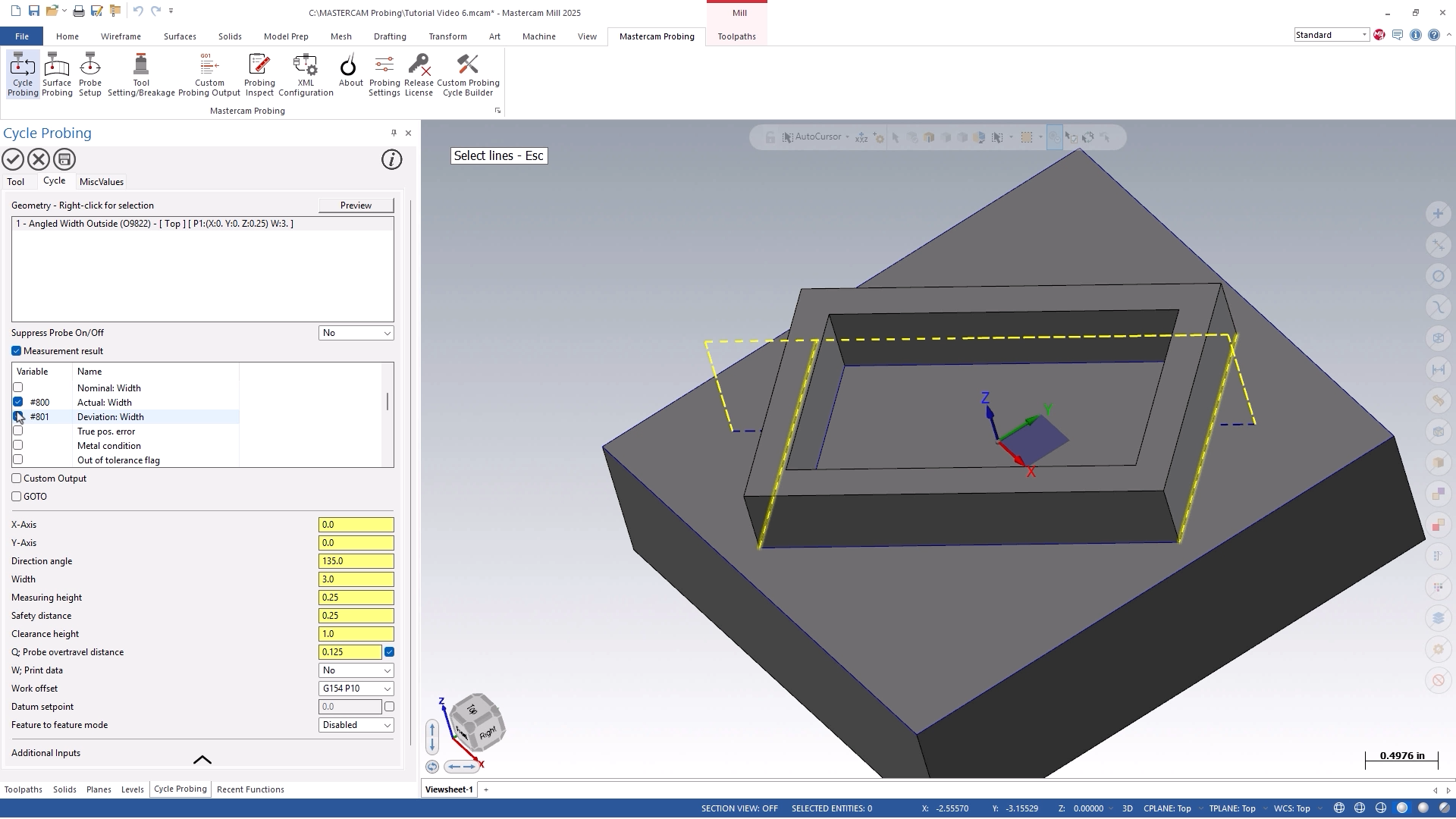Image resolution: width=1456 pixels, height=819 pixels.
Task: Open Suppress Probe On/Off dropdown
Action: tap(356, 333)
